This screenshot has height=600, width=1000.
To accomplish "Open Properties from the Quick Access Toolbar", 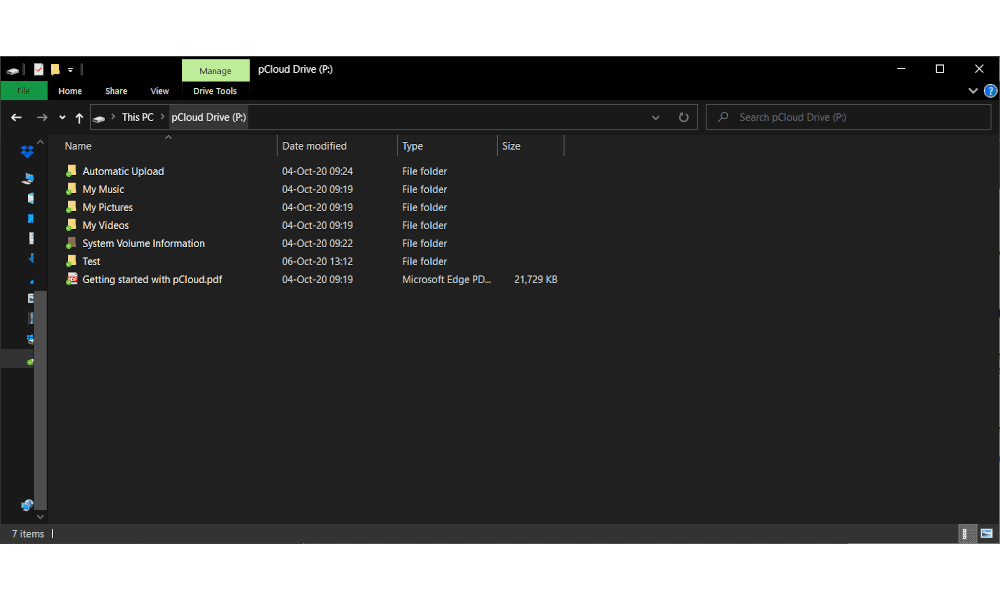I will [x=38, y=70].
